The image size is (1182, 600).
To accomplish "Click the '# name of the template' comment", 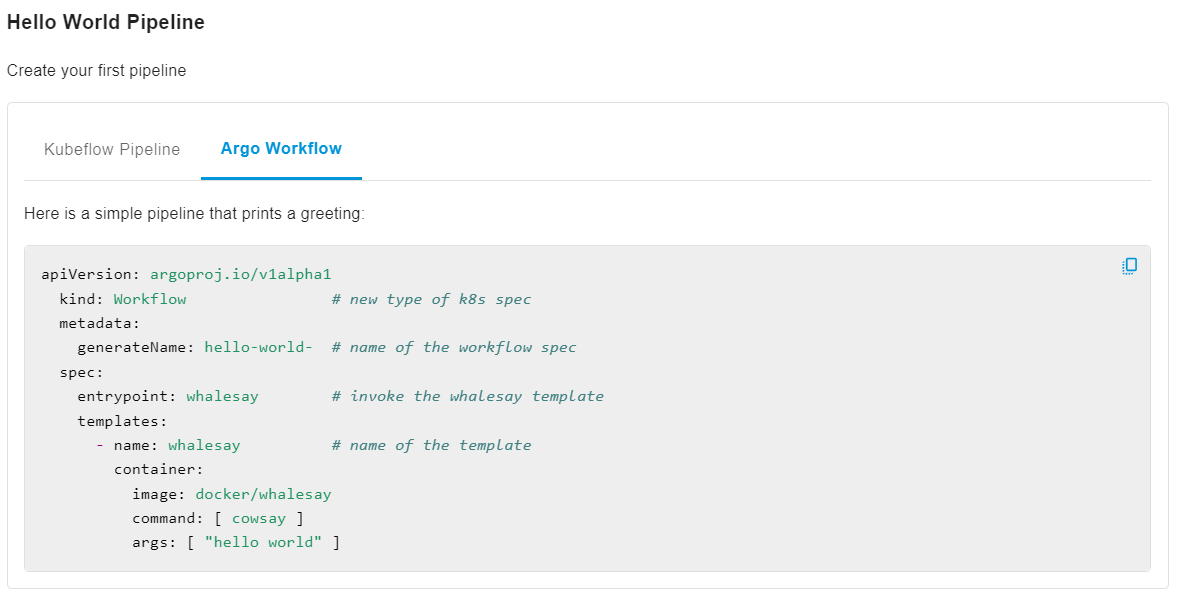I will tap(431, 445).
